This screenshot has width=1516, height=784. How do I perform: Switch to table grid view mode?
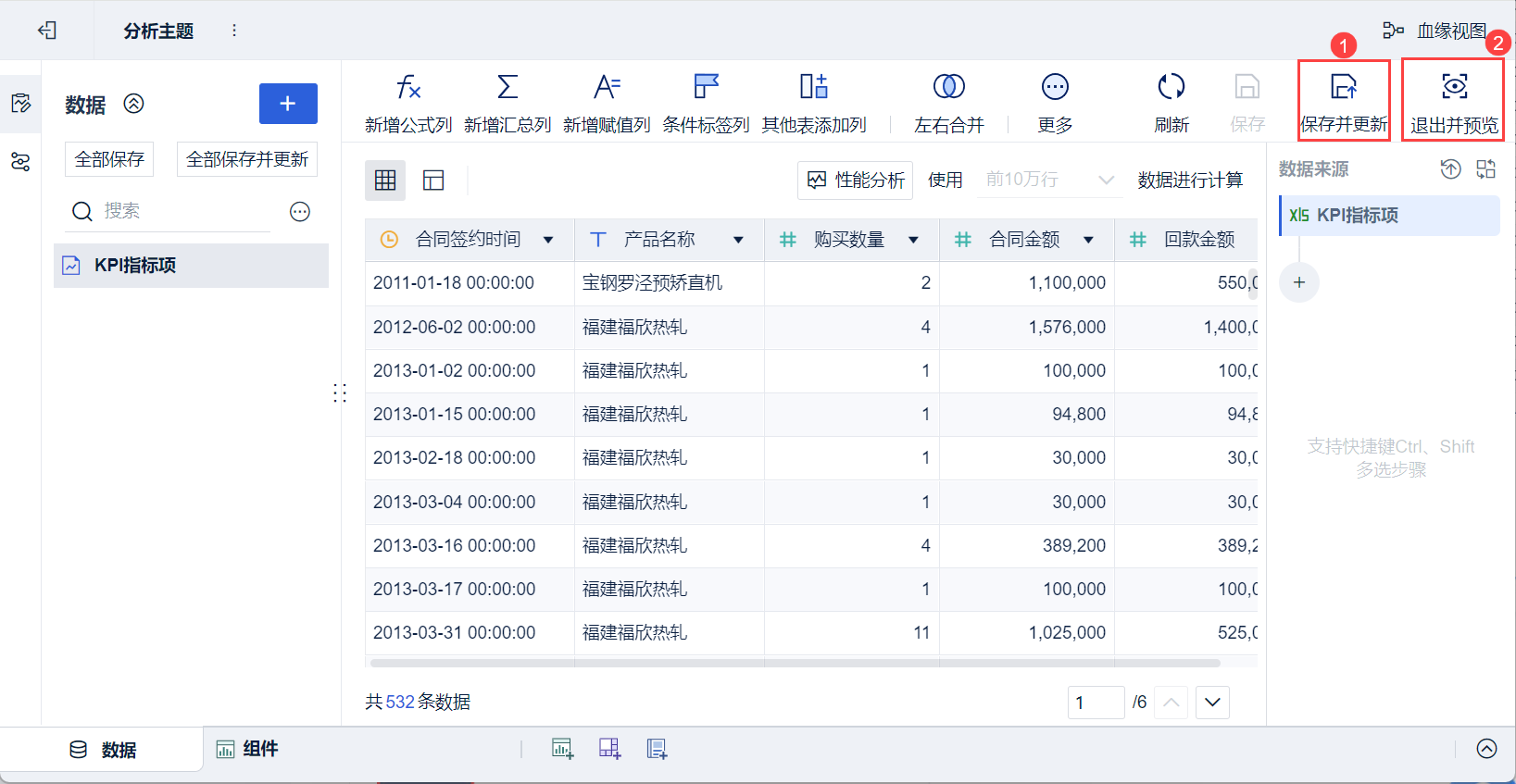385,180
